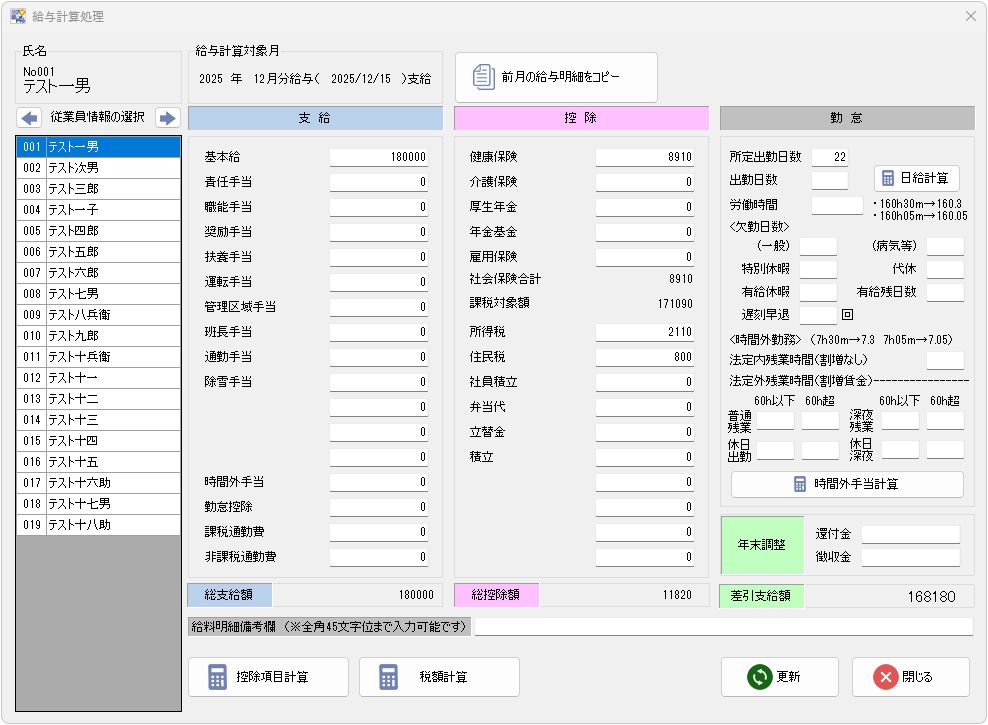Click the red 閉じる close button
This screenshot has height=725, width=988.
coord(910,677)
